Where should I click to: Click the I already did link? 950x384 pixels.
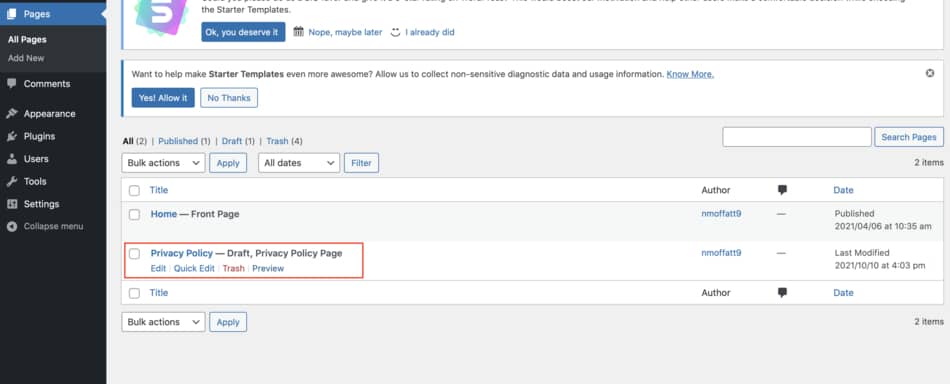coord(430,32)
